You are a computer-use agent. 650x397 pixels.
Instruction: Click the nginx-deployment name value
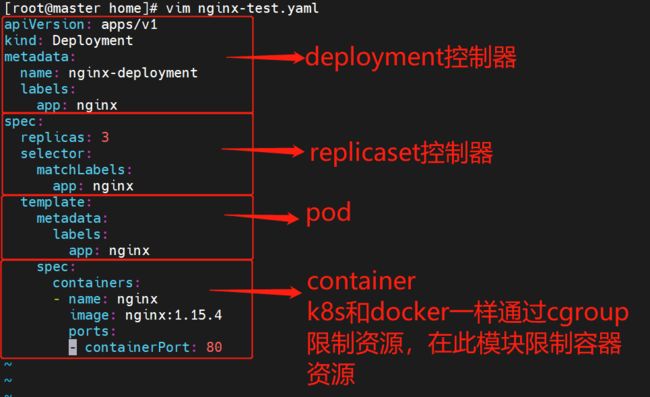(x=133, y=73)
